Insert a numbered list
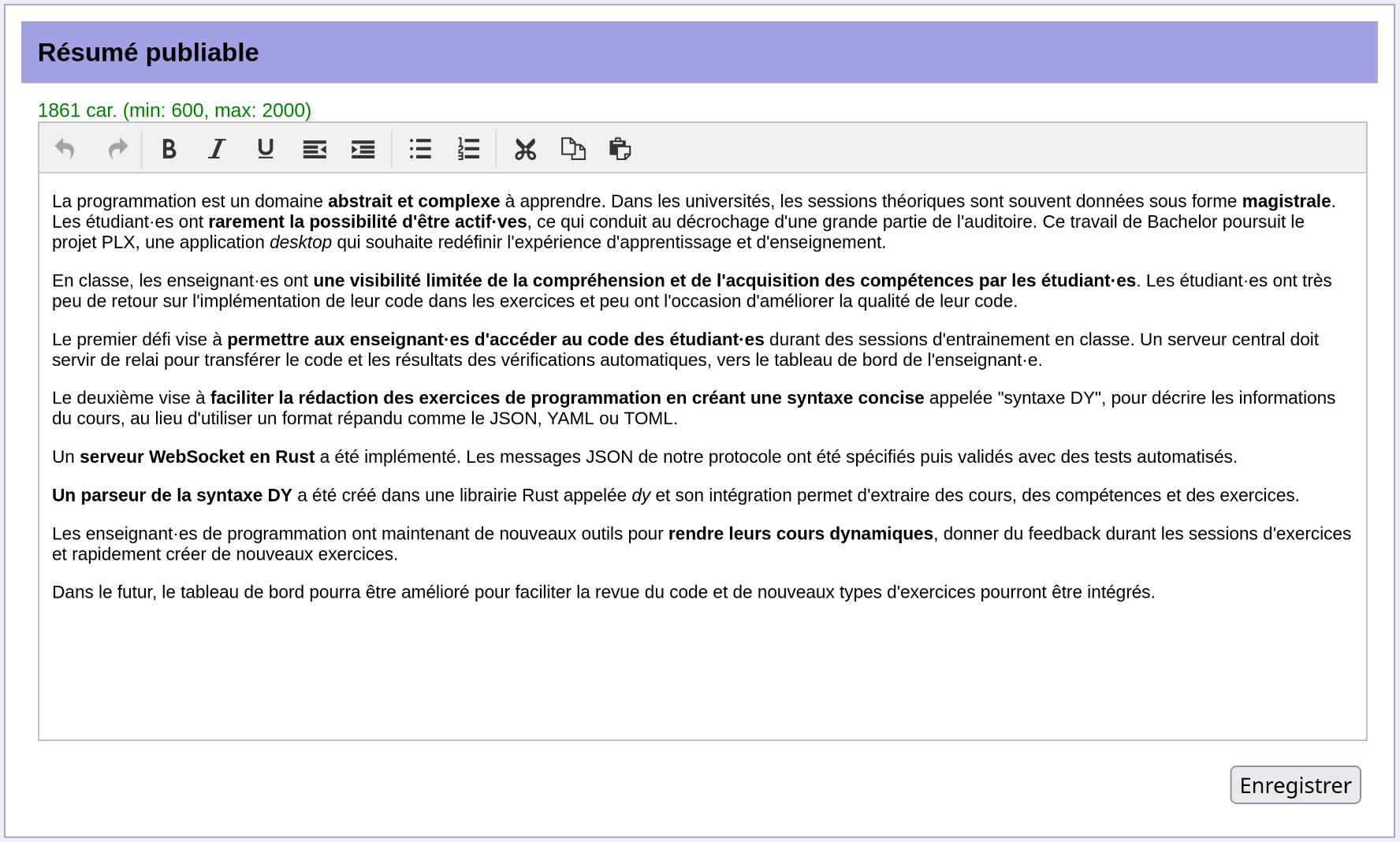 click(468, 149)
